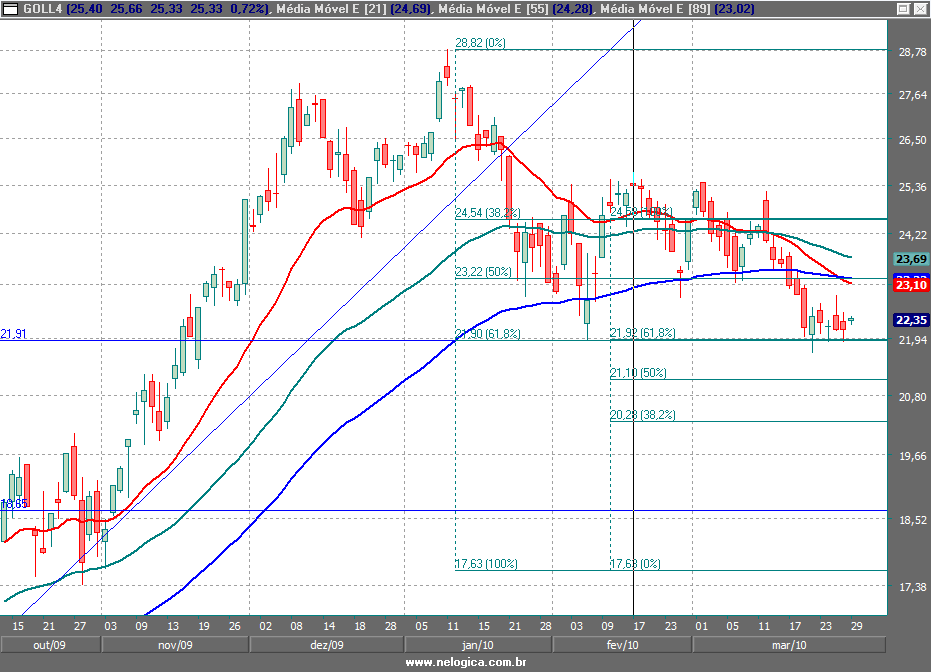
Task: Select the GOLL4 ticker name in title bar
Action: (x=43, y=9)
